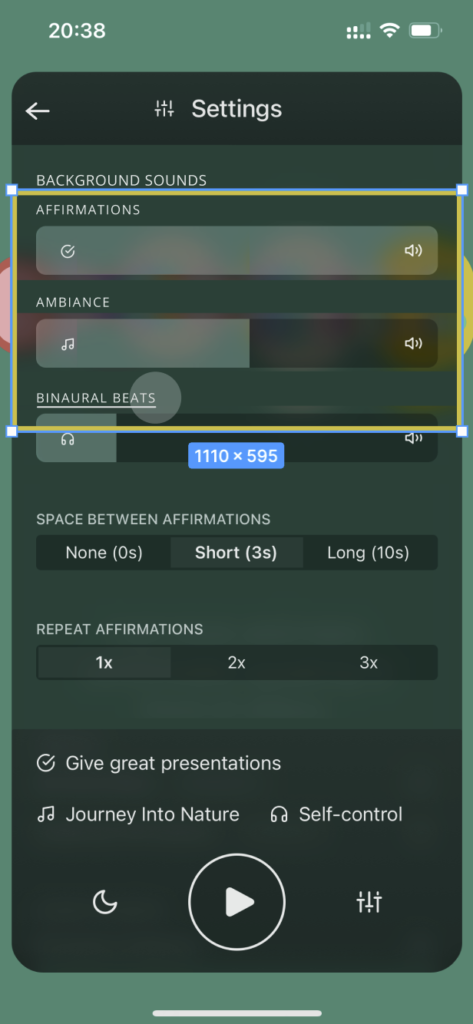The height and width of the screenshot is (1024, 473).
Task: Tap the headphones icon in Binaural Beats slider
Action: pos(67,439)
